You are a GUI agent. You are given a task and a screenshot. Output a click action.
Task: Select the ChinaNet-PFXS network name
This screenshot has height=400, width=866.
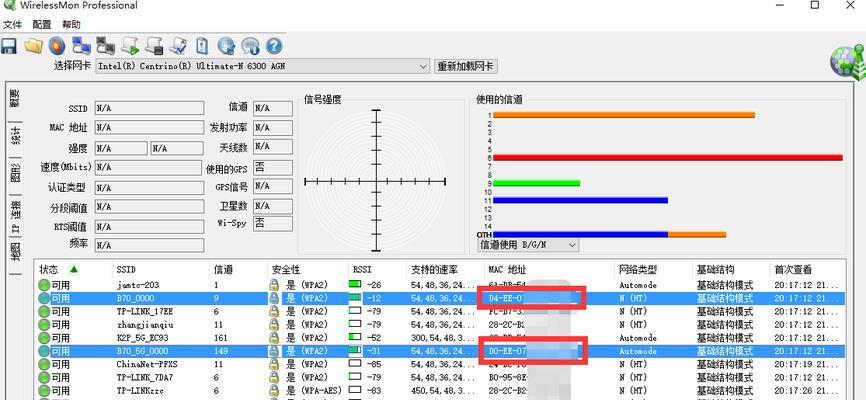point(147,365)
